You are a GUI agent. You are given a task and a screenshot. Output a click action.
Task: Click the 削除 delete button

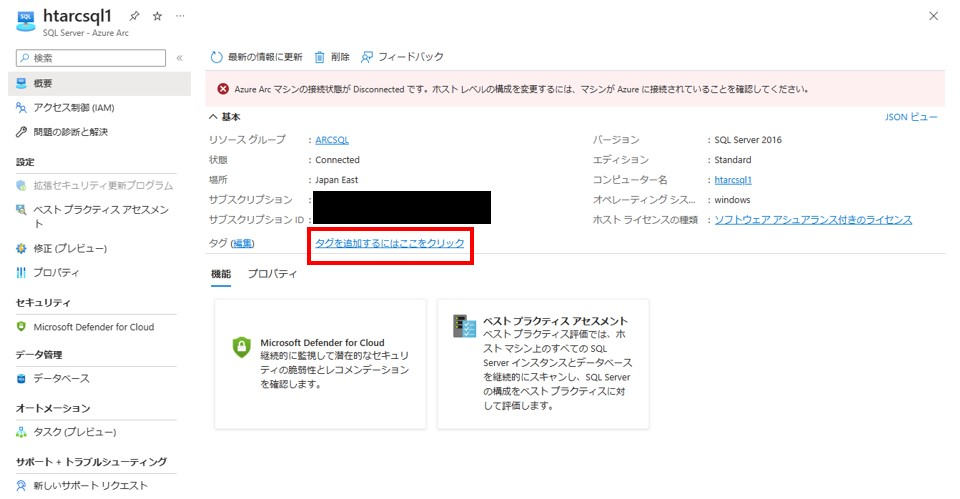[332, 57]
